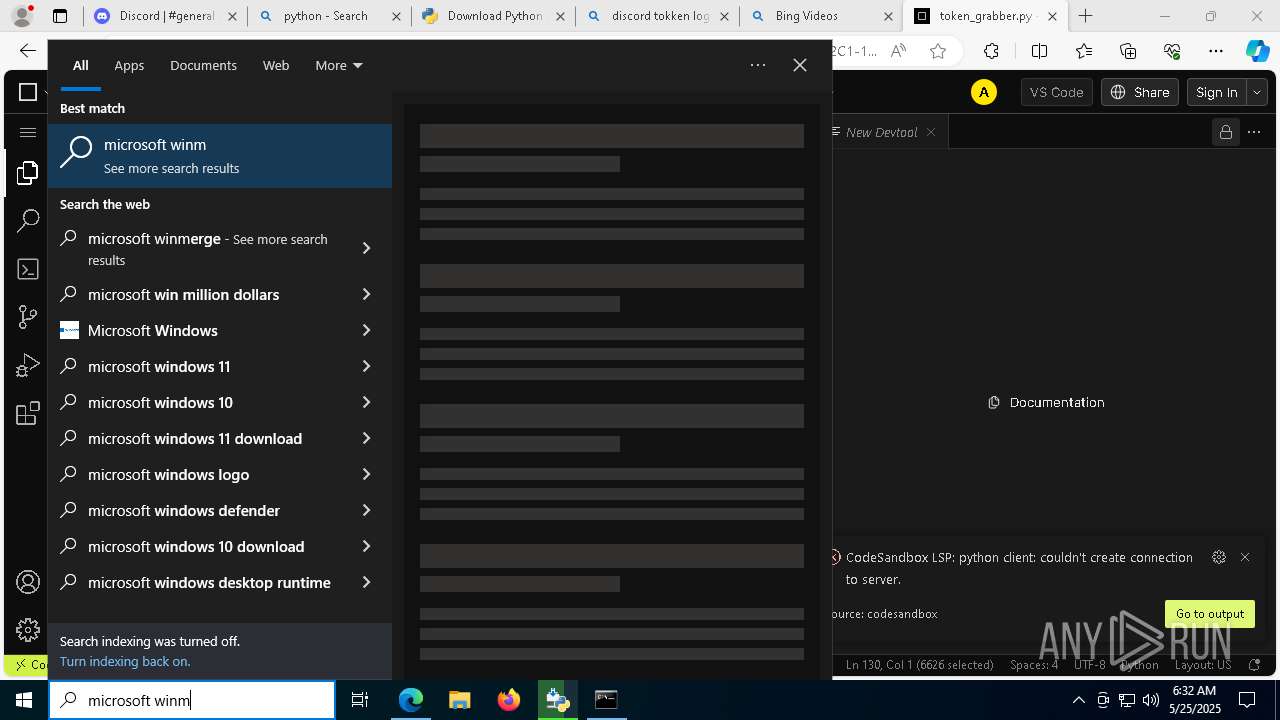The height and width of the screenshot is (720, 1280).
Task: Select the All search filter tab
Action: click(x=81, y=65)
